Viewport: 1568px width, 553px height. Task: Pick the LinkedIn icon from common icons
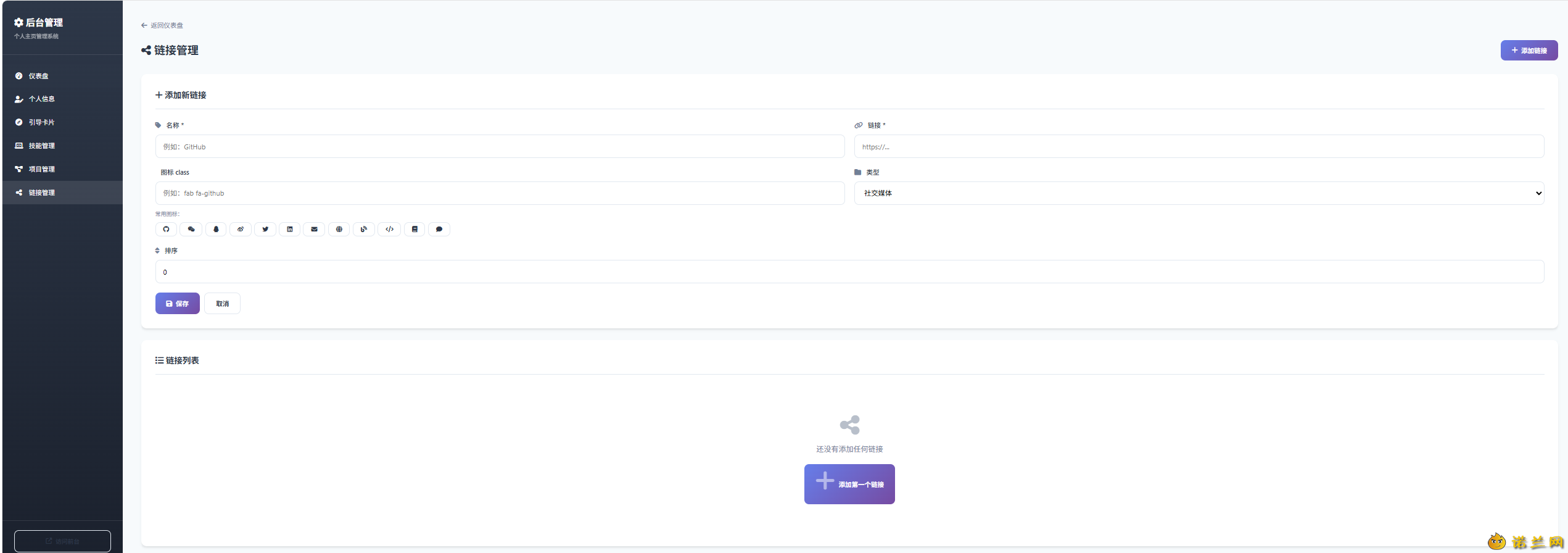(290, 230)
